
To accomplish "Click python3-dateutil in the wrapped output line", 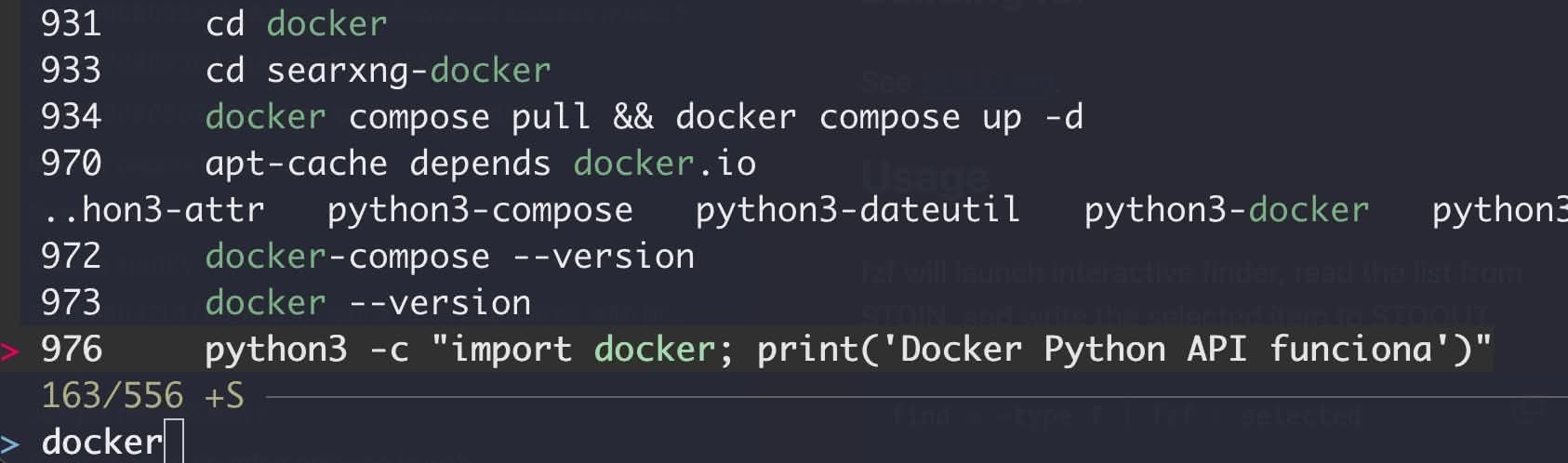I will click(x=857, y=210).
